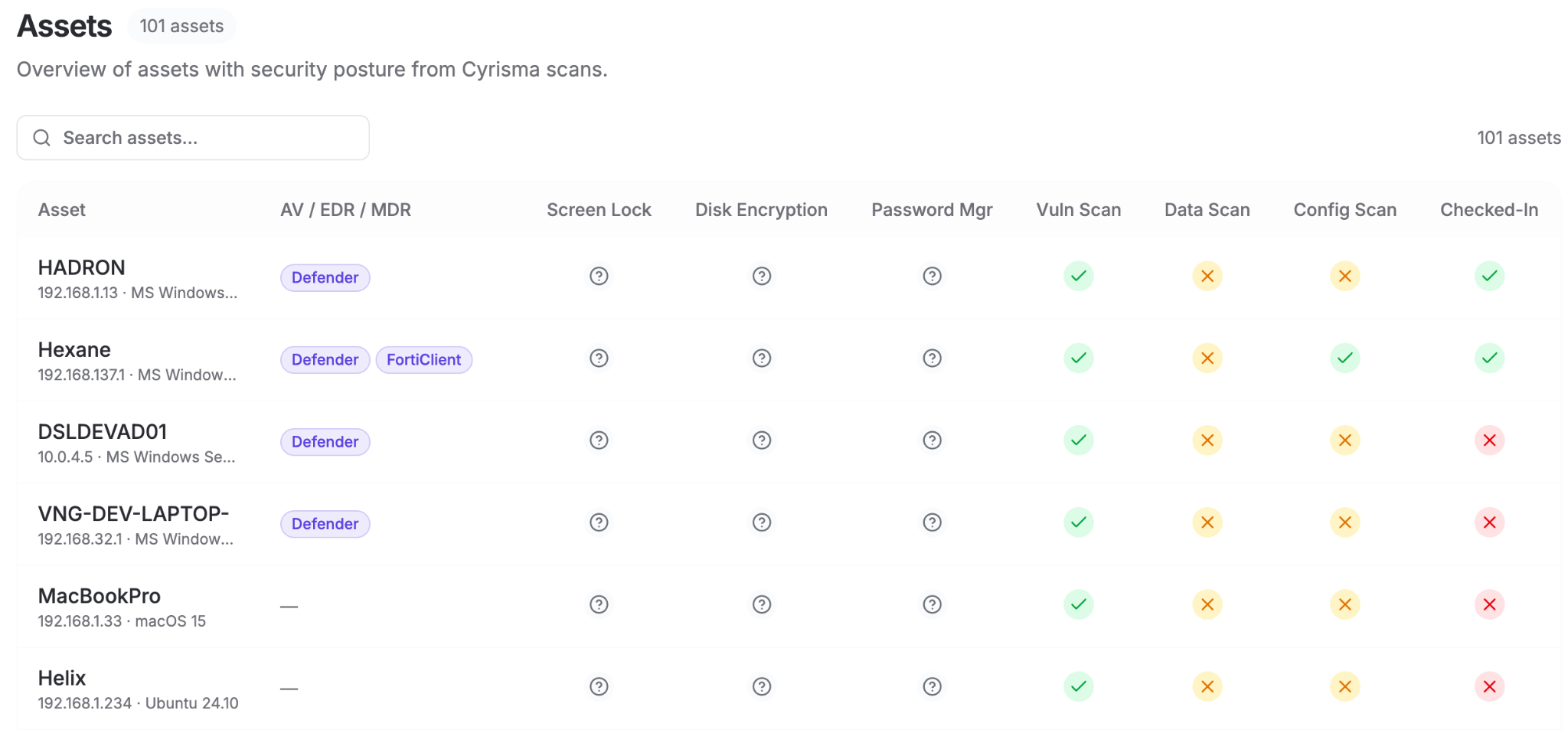Click VNG-DEV-LAPTOP- Password Mgr unknown icon
Screen dimensions: 1568x730
[x=932, y=522]
